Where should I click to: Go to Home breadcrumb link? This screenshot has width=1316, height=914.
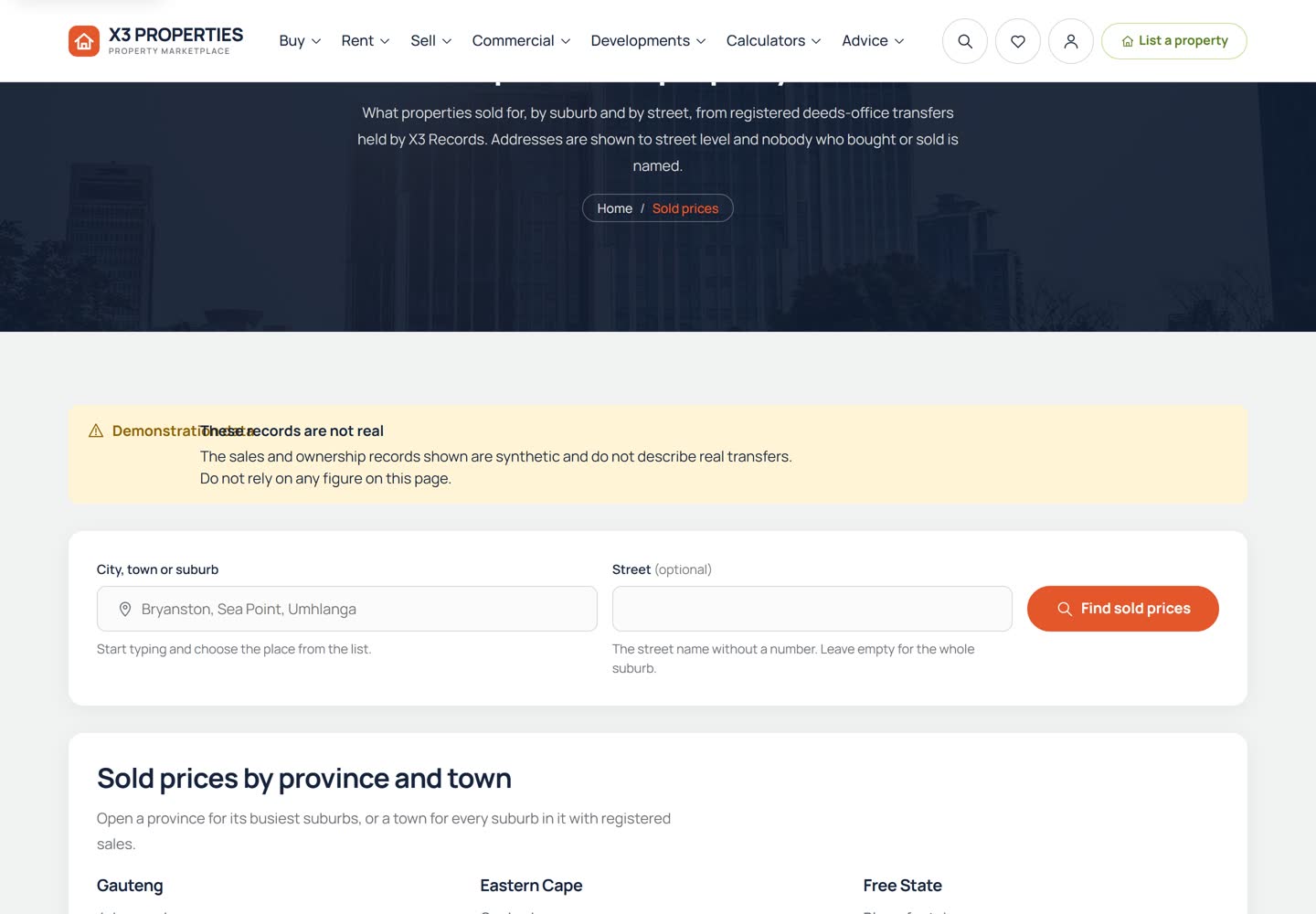(615, 208)
